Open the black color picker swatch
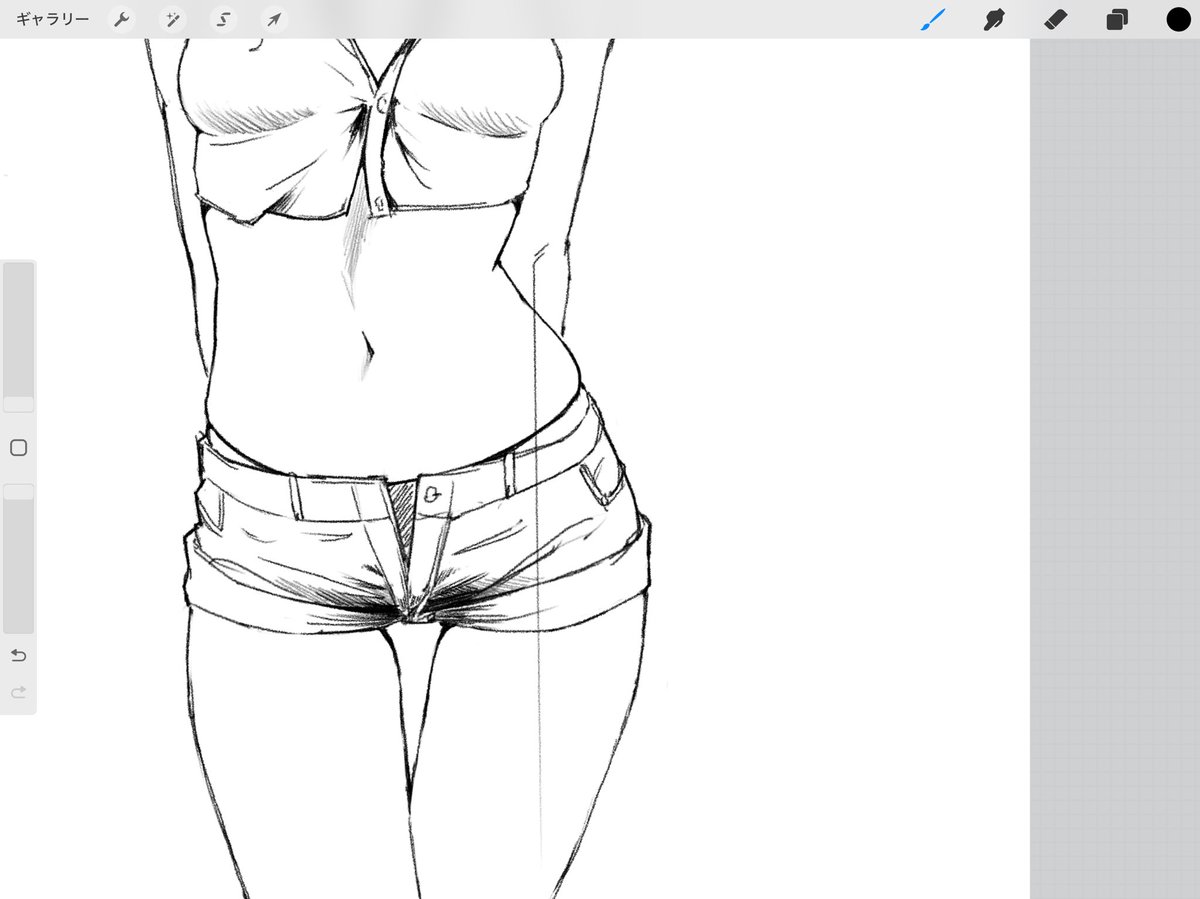 [1178, 19]
